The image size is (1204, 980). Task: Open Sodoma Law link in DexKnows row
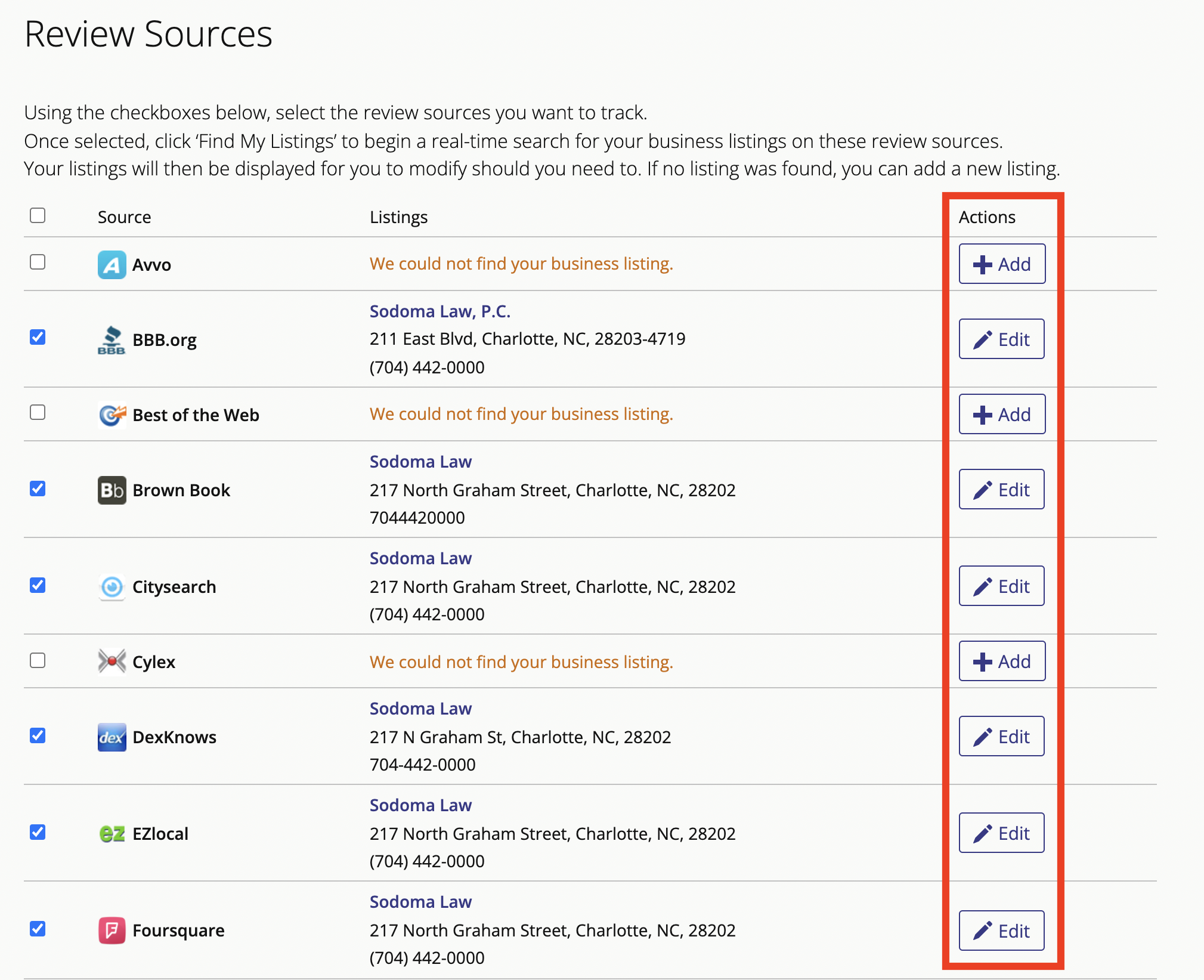pos(420,709)
